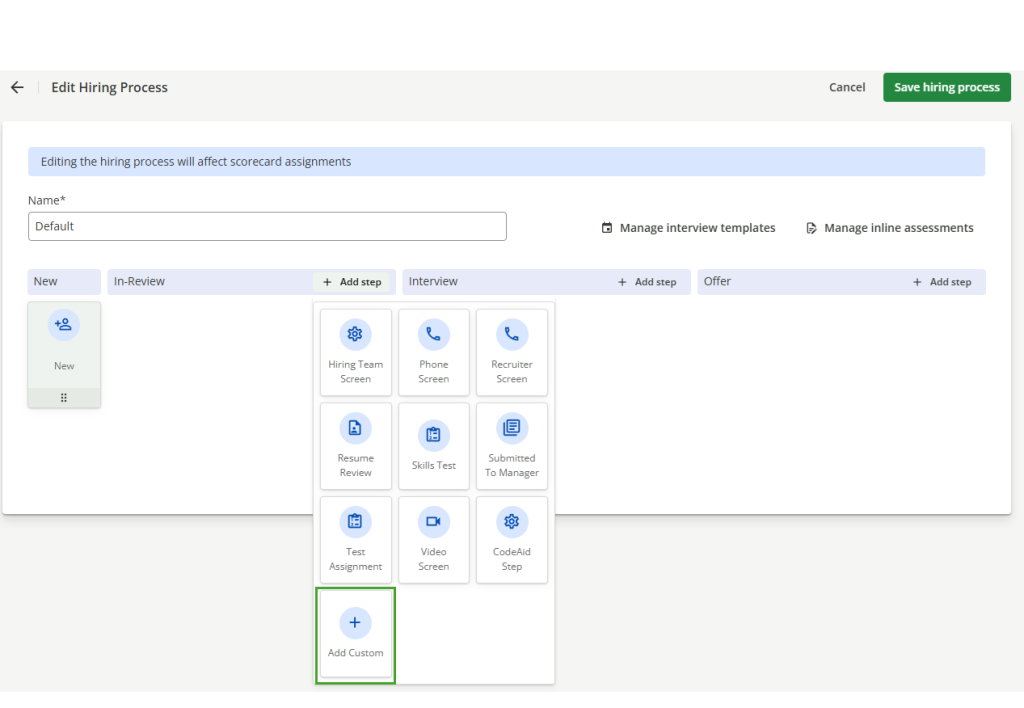Select the Video Screen step
1024x708 pixels.
(x=433, y=539)
